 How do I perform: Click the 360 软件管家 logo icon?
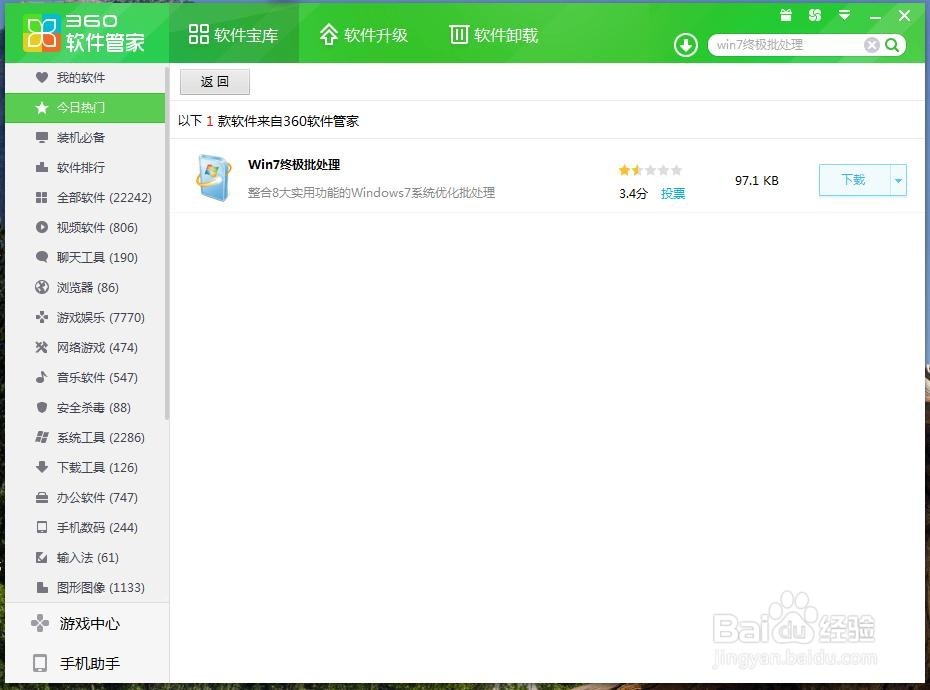pyautogui.click(x=42, y=33)
